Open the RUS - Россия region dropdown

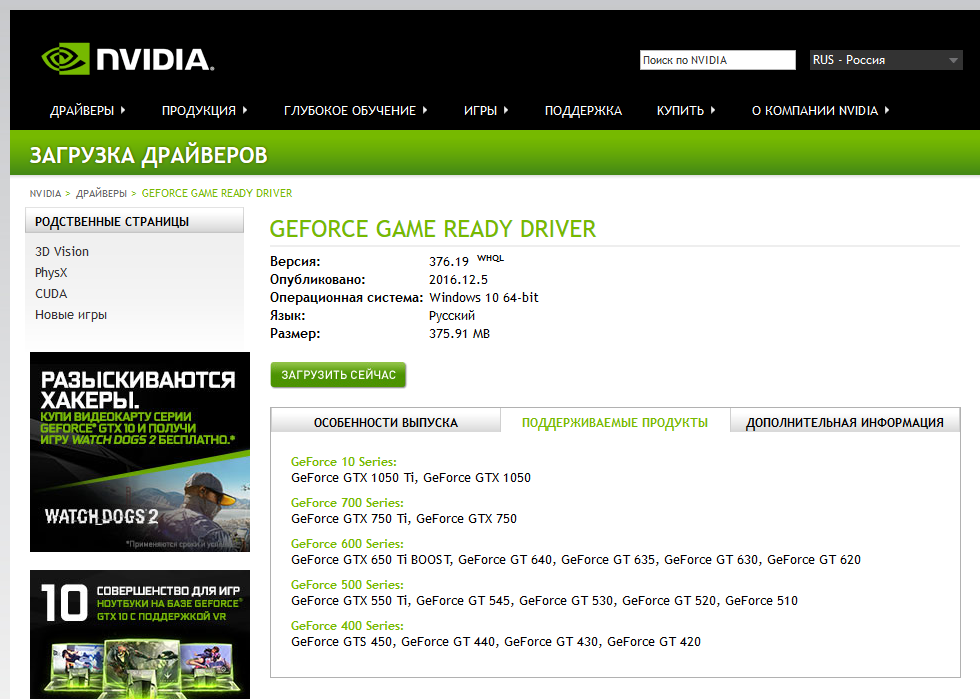pyautogui.click(x=886, y=60)
